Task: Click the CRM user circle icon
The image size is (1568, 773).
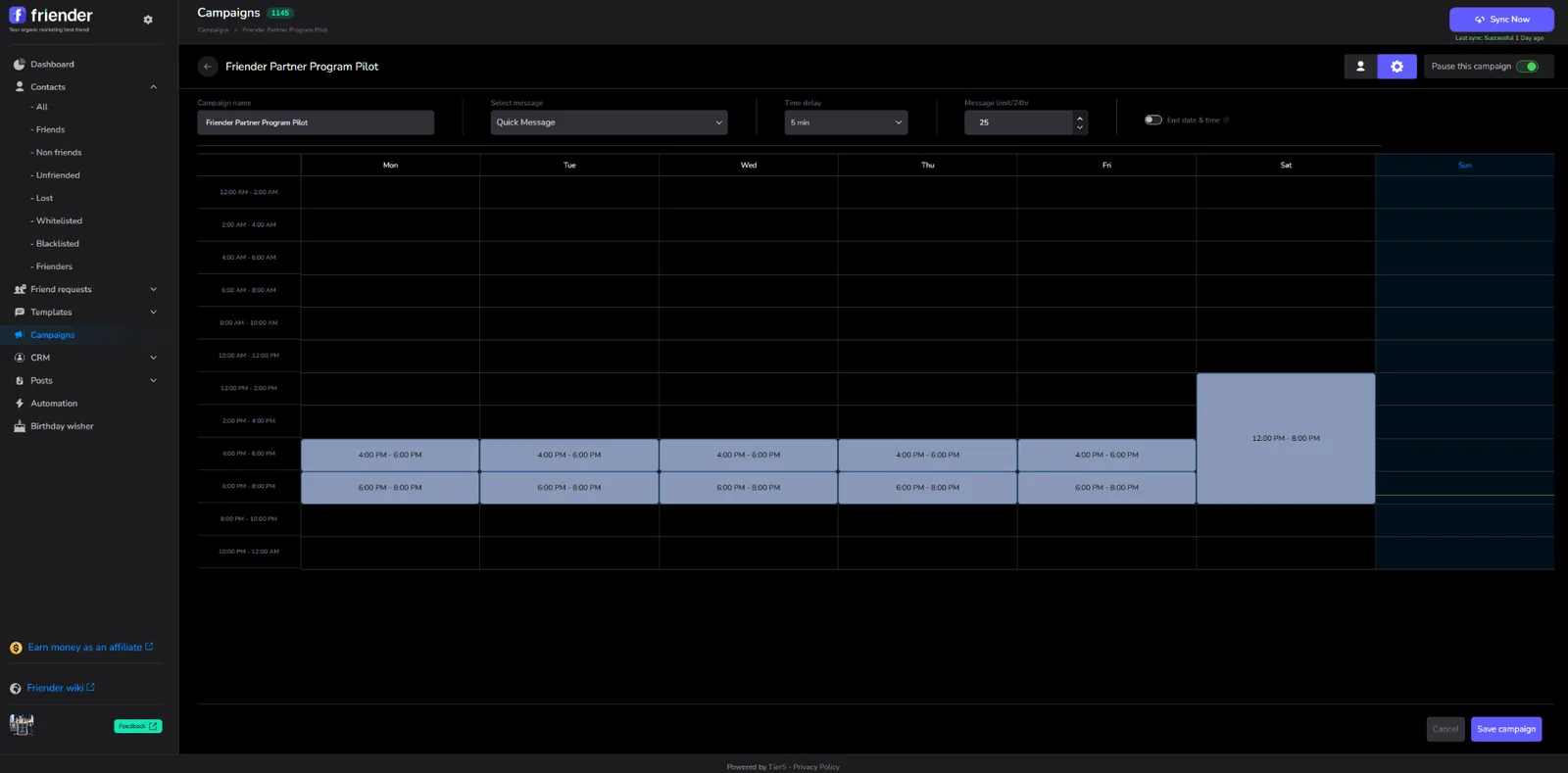Action: pyautogui.click(x=20, y=358)
